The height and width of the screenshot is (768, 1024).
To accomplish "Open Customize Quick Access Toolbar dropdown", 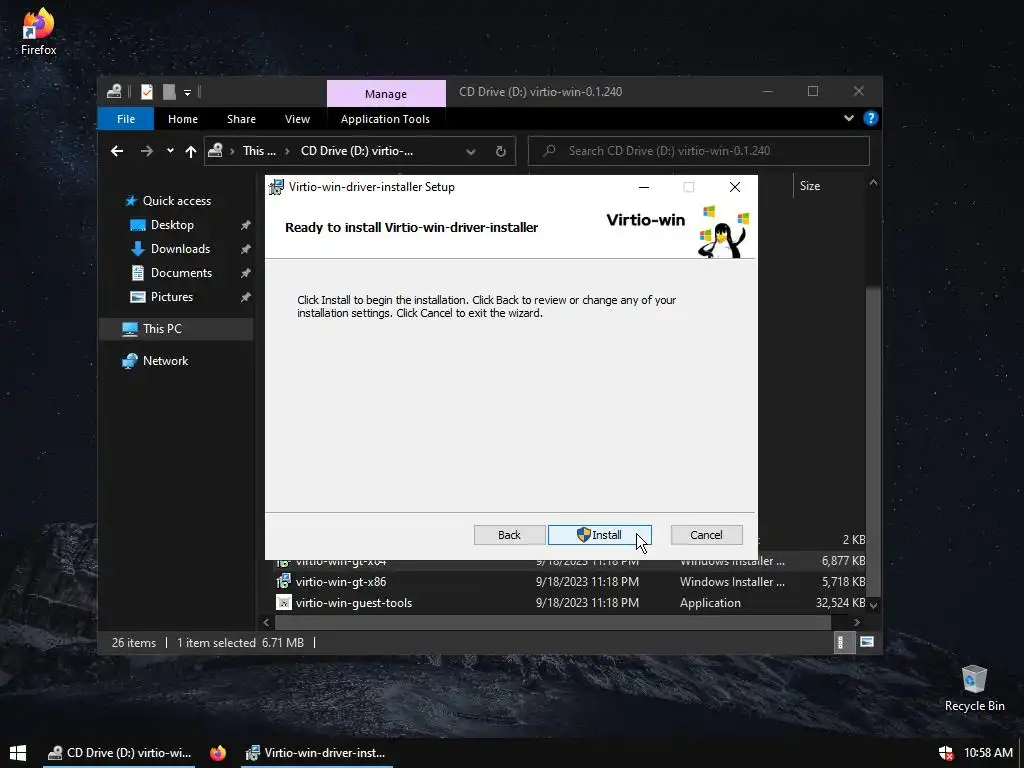I will click(187, 93).
